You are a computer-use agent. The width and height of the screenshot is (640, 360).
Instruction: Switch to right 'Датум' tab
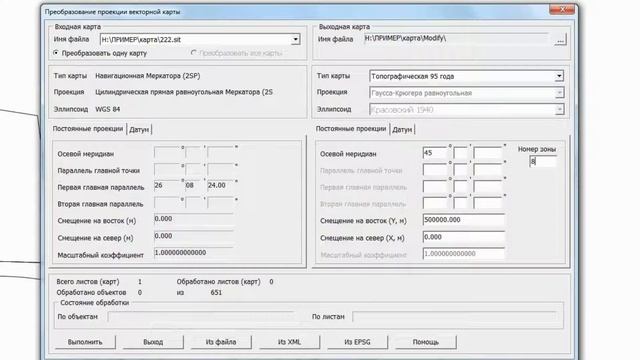pos(402,129)
